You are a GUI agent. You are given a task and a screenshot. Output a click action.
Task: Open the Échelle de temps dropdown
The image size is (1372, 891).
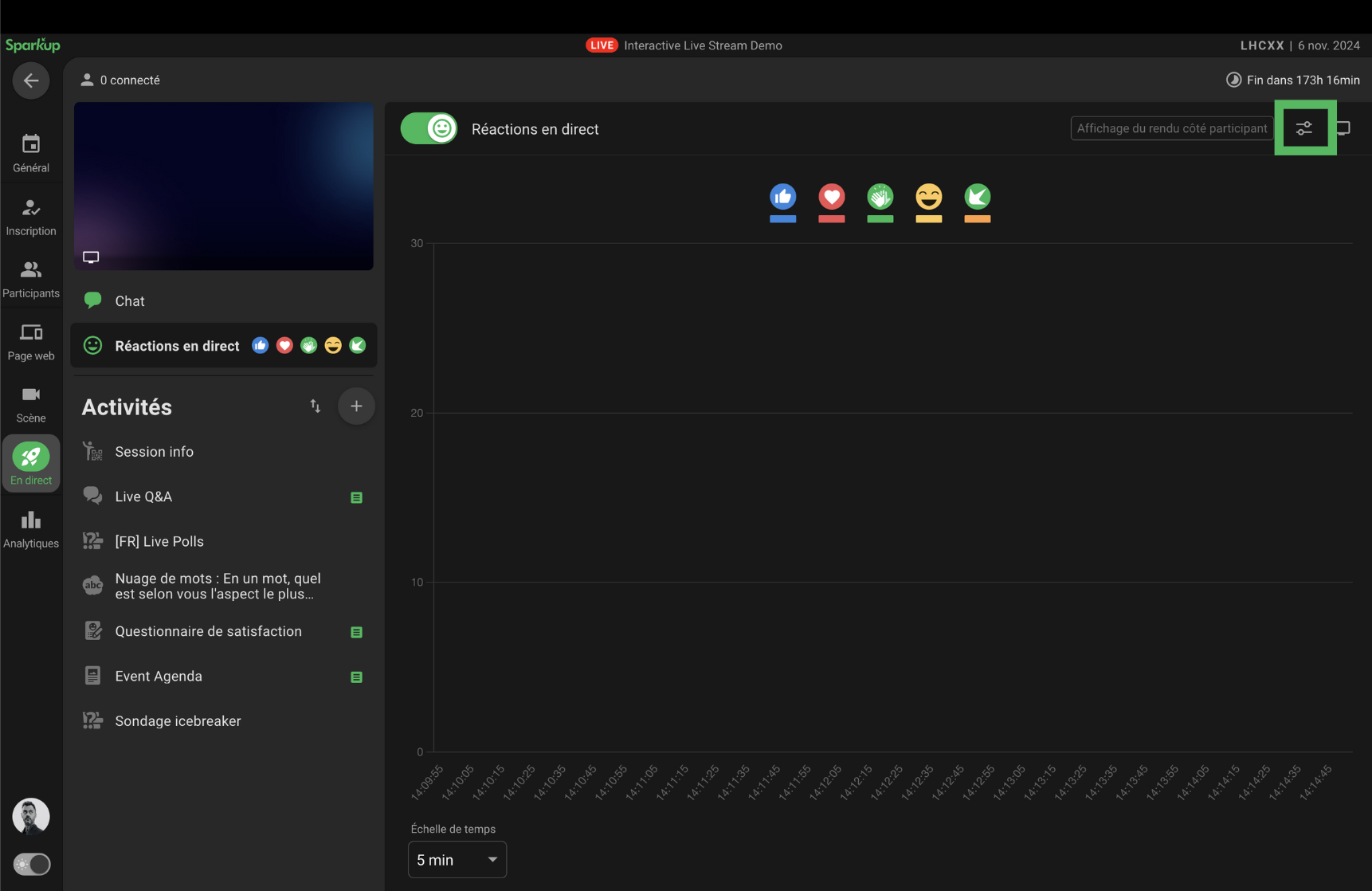457,860
